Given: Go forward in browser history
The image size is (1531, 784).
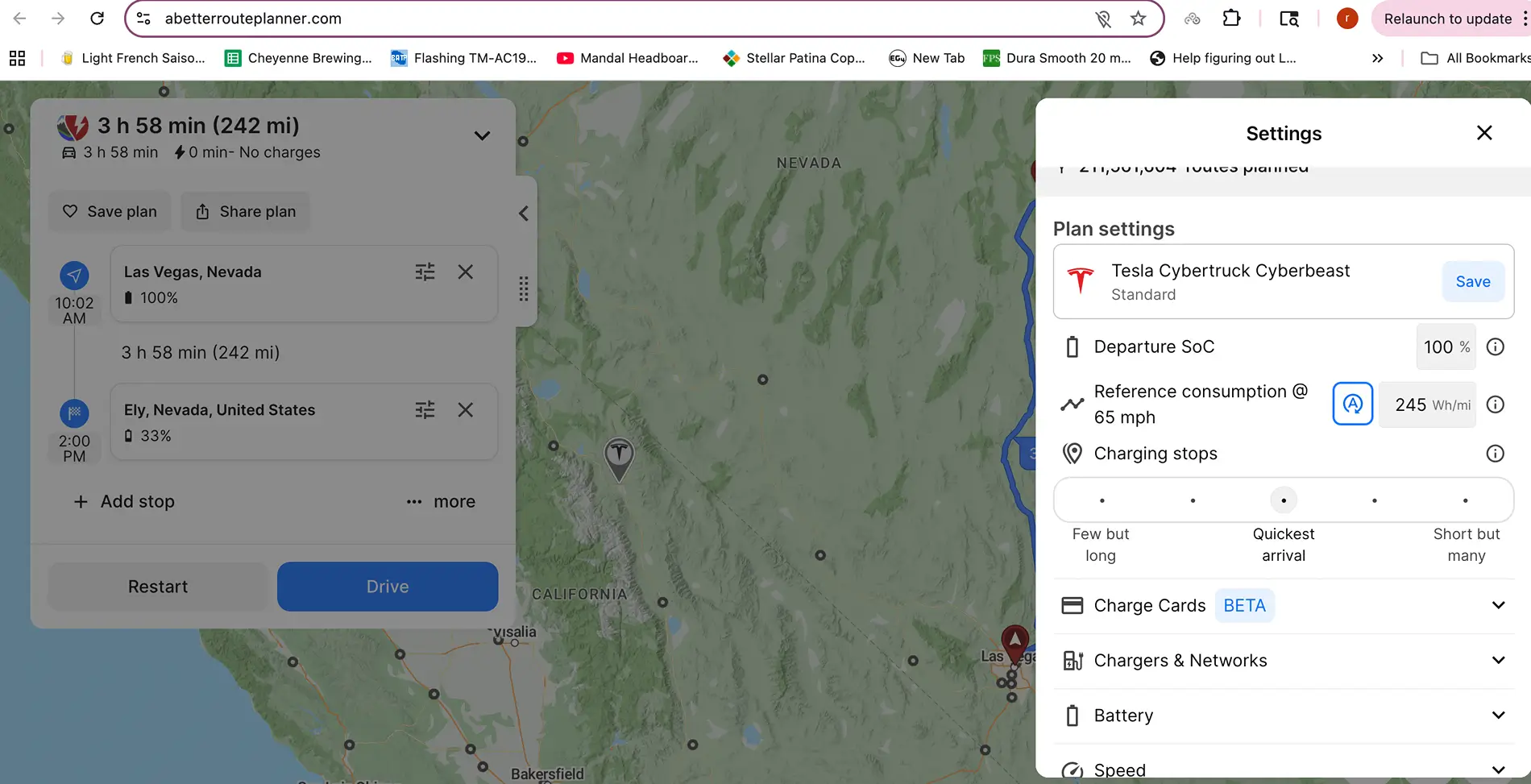Looking at the screenshot, I should point(58,19).
